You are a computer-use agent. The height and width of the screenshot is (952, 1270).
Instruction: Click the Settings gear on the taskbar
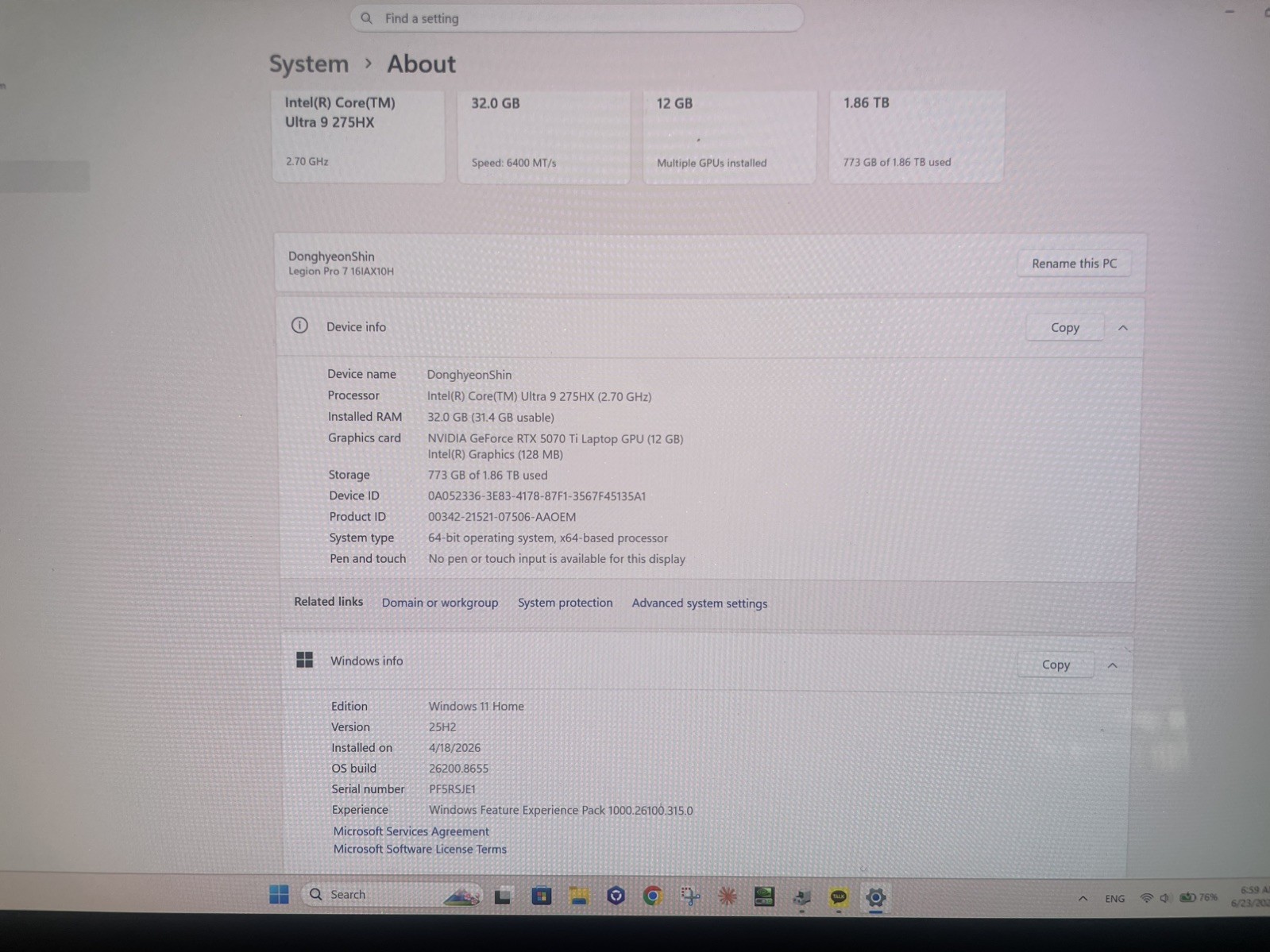[x=875, y=897]
